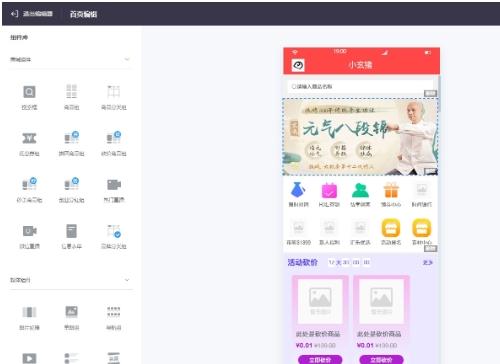Collapse the second component section chevron

tap(127, 280)
